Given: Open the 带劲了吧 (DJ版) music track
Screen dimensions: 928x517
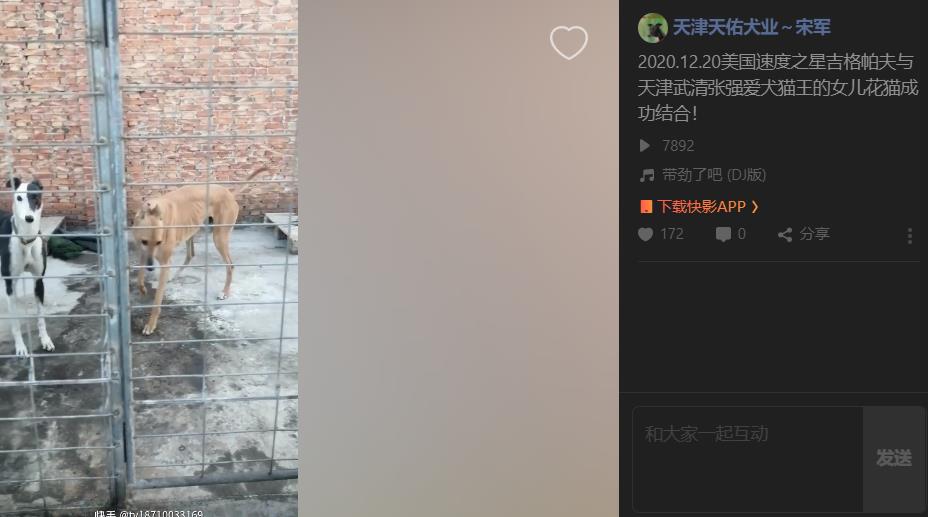Looking at the screenshot, I should (714, 175).
